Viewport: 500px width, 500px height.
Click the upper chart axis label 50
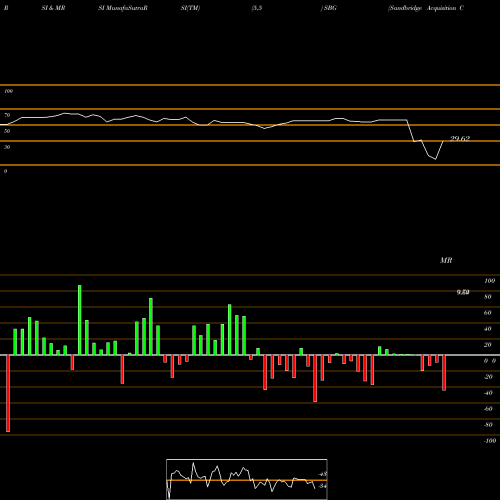7,131
